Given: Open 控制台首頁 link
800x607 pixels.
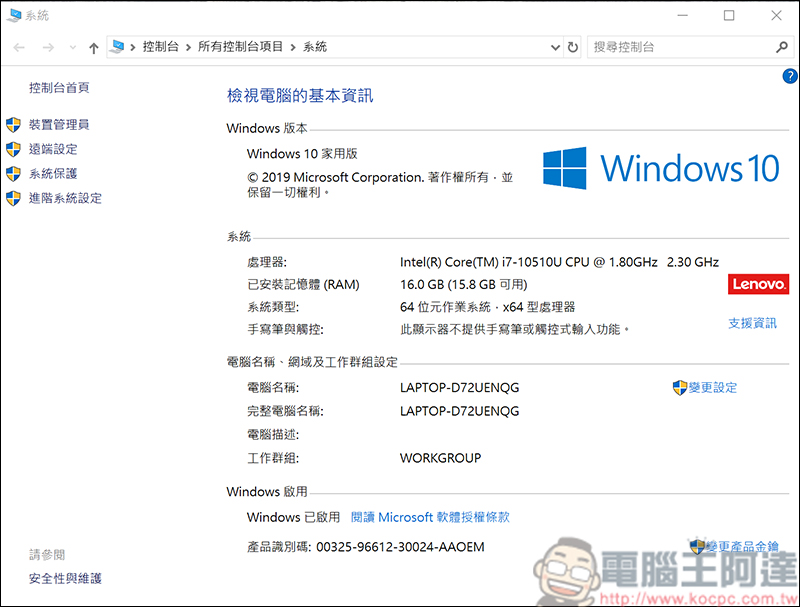Looking at the screenshot, I should (59, 88).
